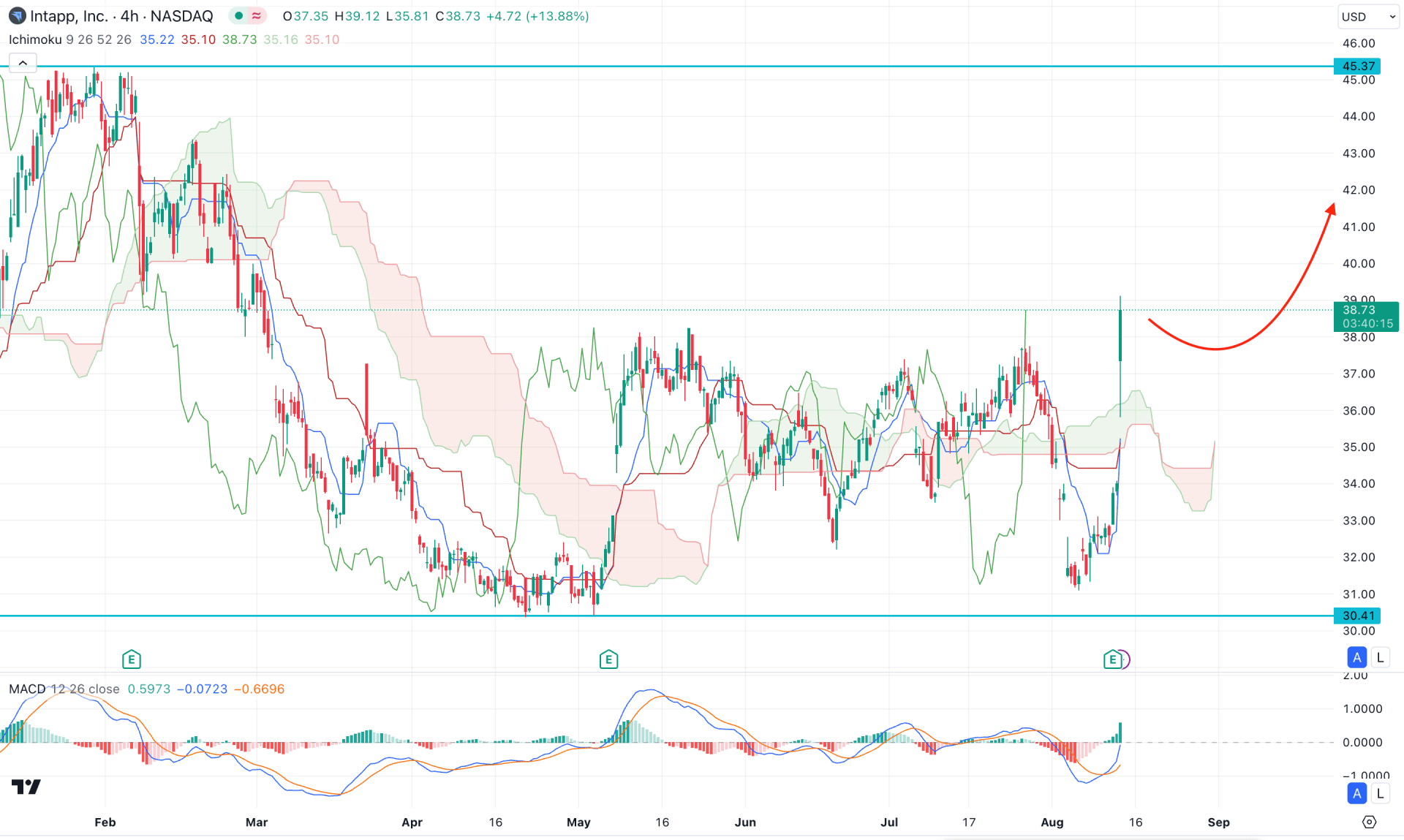Image resolution: width=1404 pixels, height=840 pixels.
Task: Click the TradingView logo
Action: (26, 787)
